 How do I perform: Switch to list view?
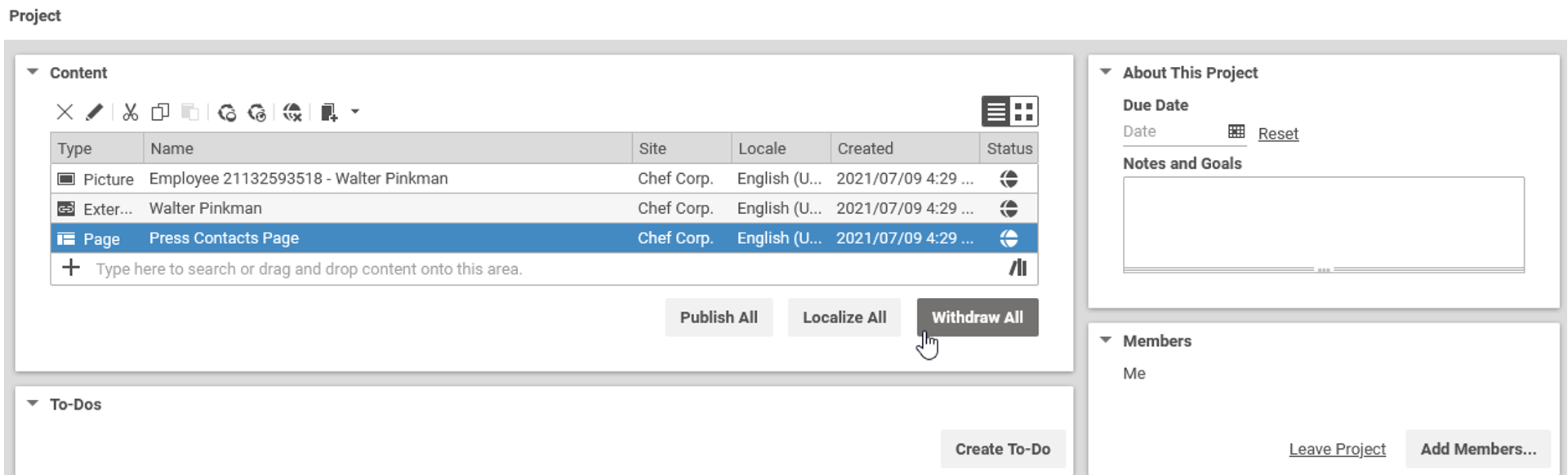(x=996, y=111)
